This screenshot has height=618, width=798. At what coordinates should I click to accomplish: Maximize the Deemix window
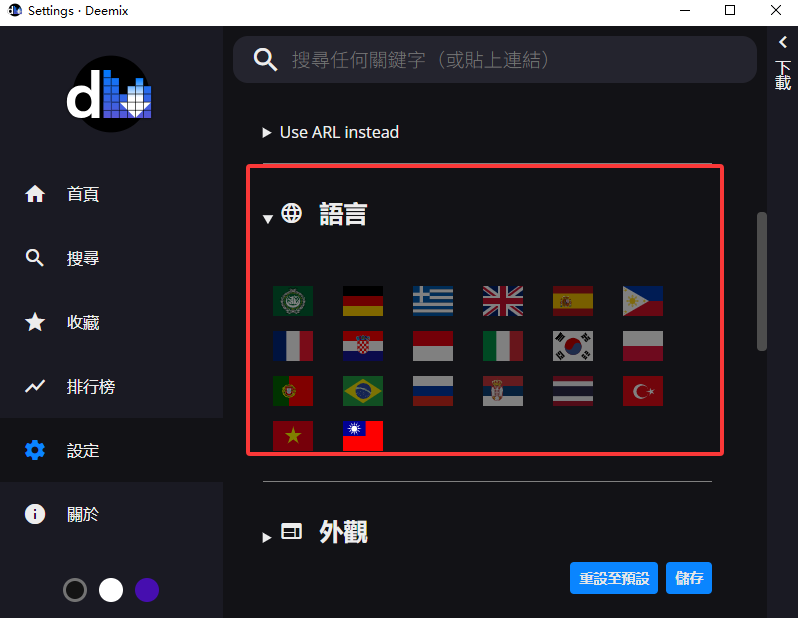pyautogui.click(x=730, y=10)
